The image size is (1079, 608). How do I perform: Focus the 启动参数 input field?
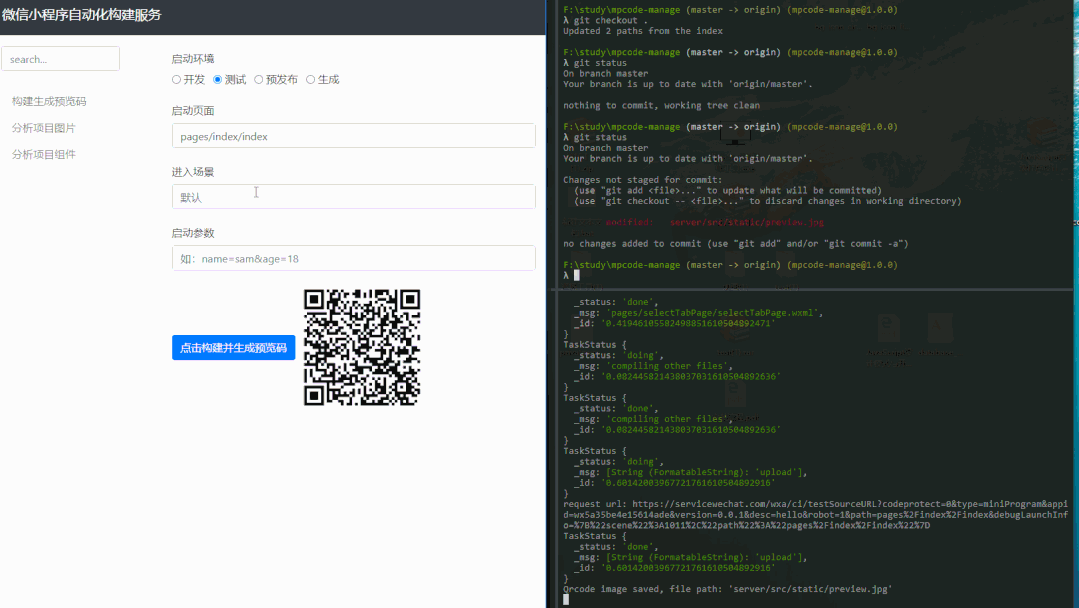pos(354,259)
